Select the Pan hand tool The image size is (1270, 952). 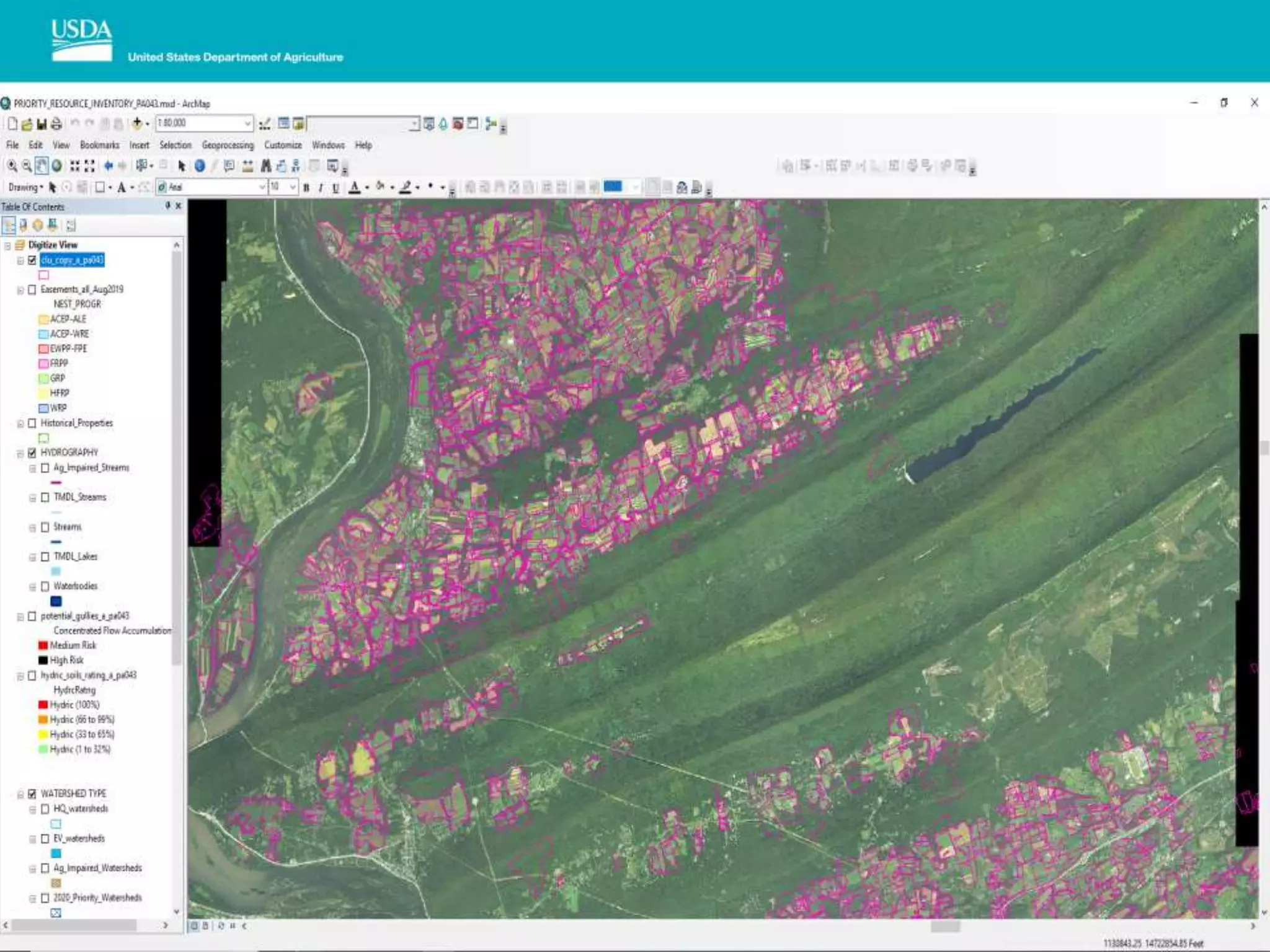42,165
